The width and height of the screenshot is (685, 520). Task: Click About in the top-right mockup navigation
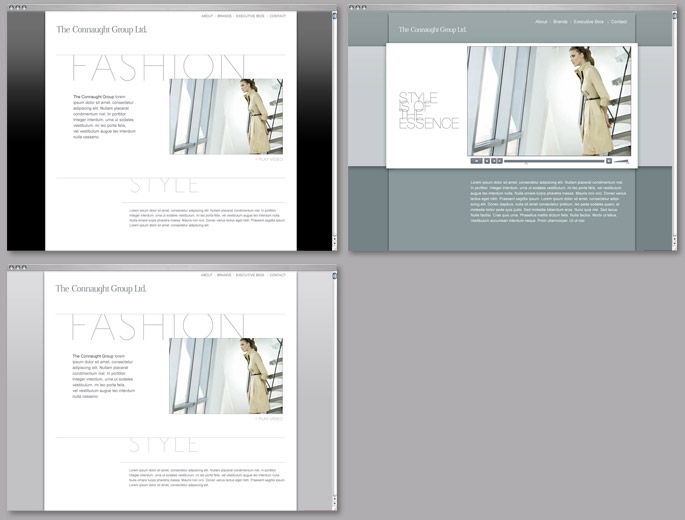point(541,21)
